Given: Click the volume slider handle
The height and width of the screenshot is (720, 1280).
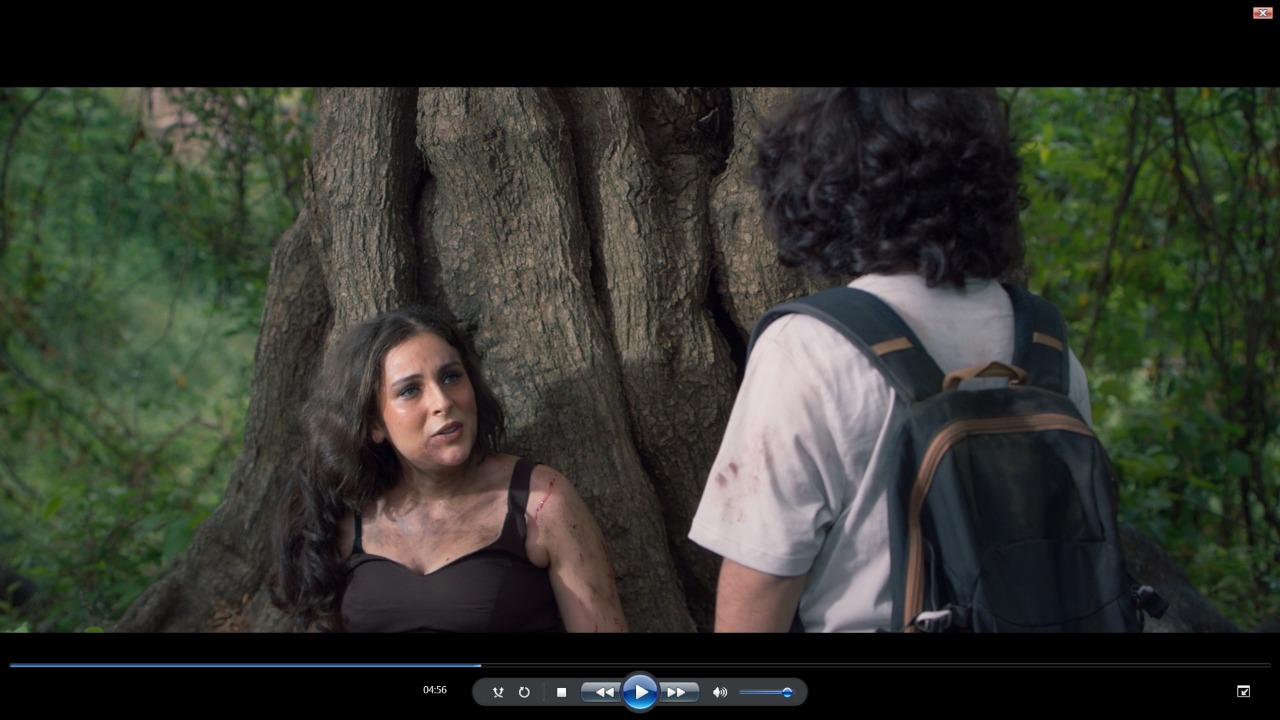Looking at the screenshot, I should (787, 692).
